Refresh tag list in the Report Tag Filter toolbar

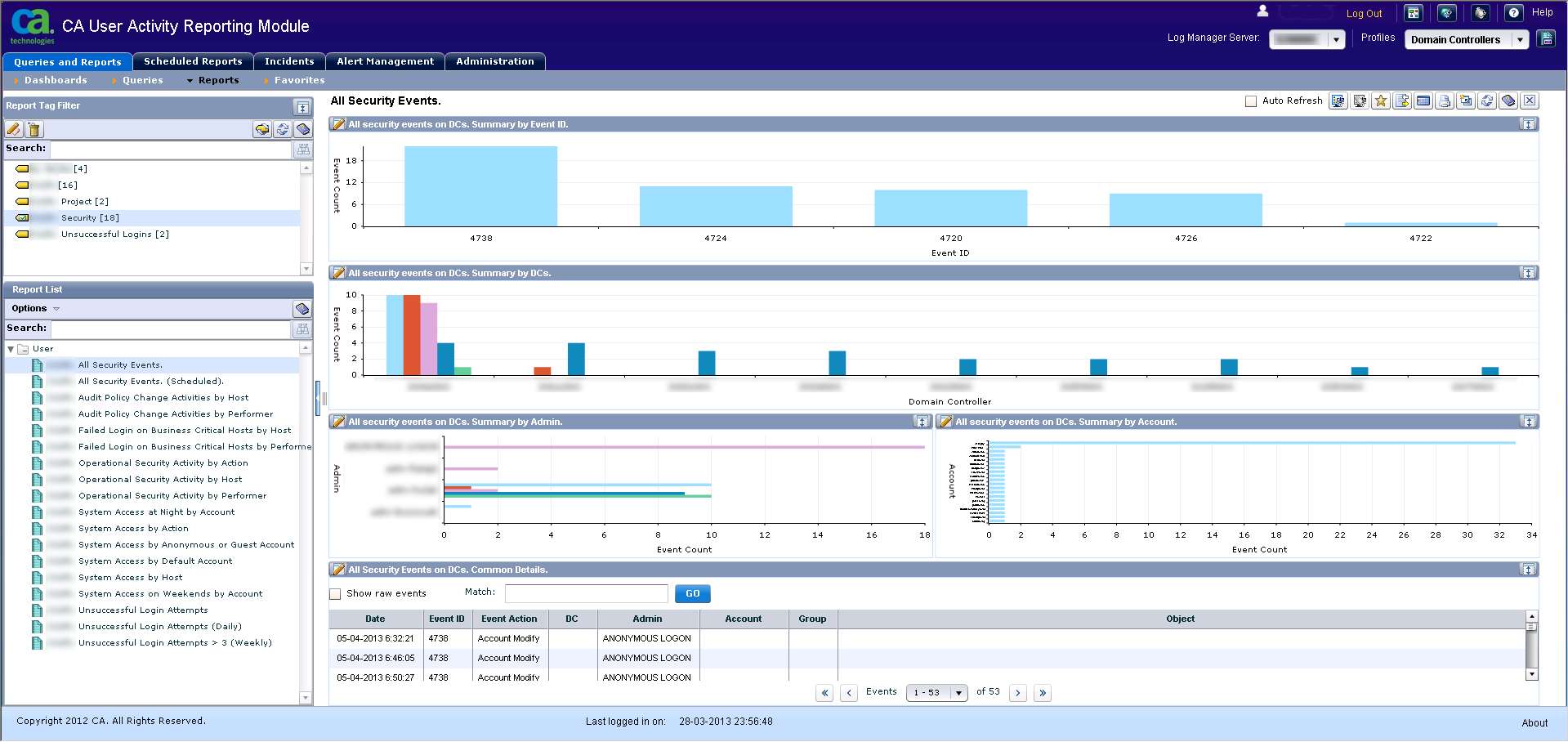point(283,129)
